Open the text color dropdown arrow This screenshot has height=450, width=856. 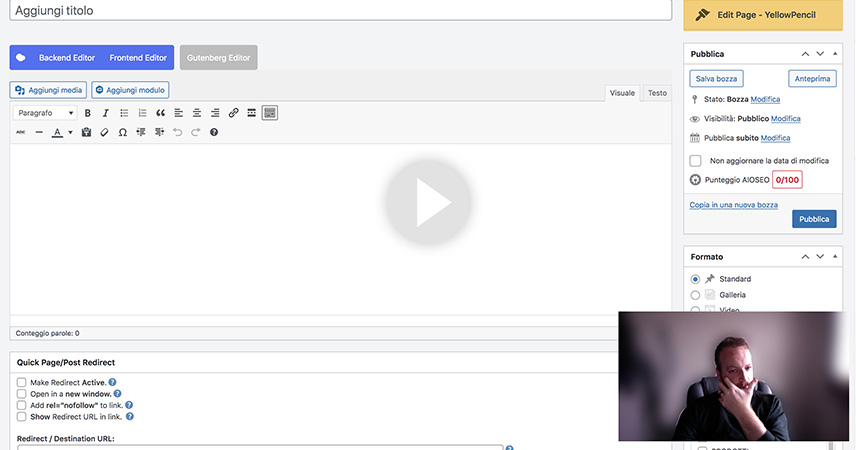[x=70, y=132]
